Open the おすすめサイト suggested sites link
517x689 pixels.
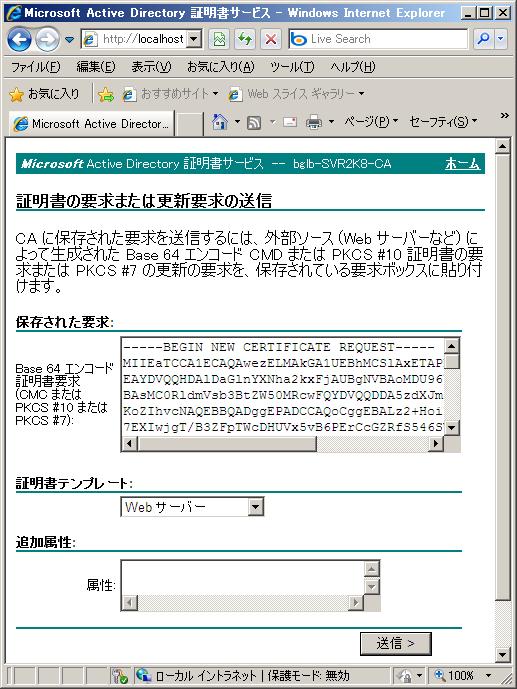click(170, 94)
